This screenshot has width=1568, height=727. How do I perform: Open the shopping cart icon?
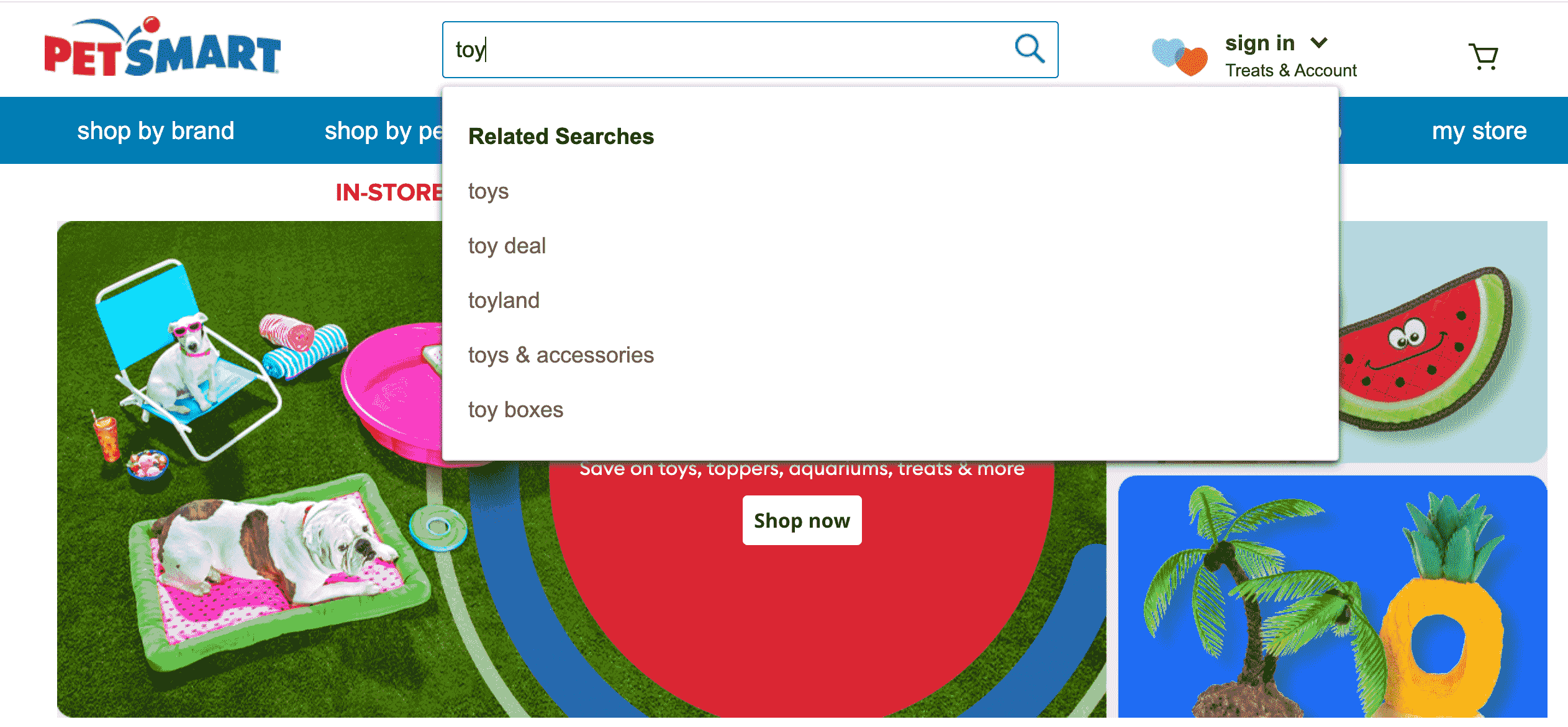1484,57
